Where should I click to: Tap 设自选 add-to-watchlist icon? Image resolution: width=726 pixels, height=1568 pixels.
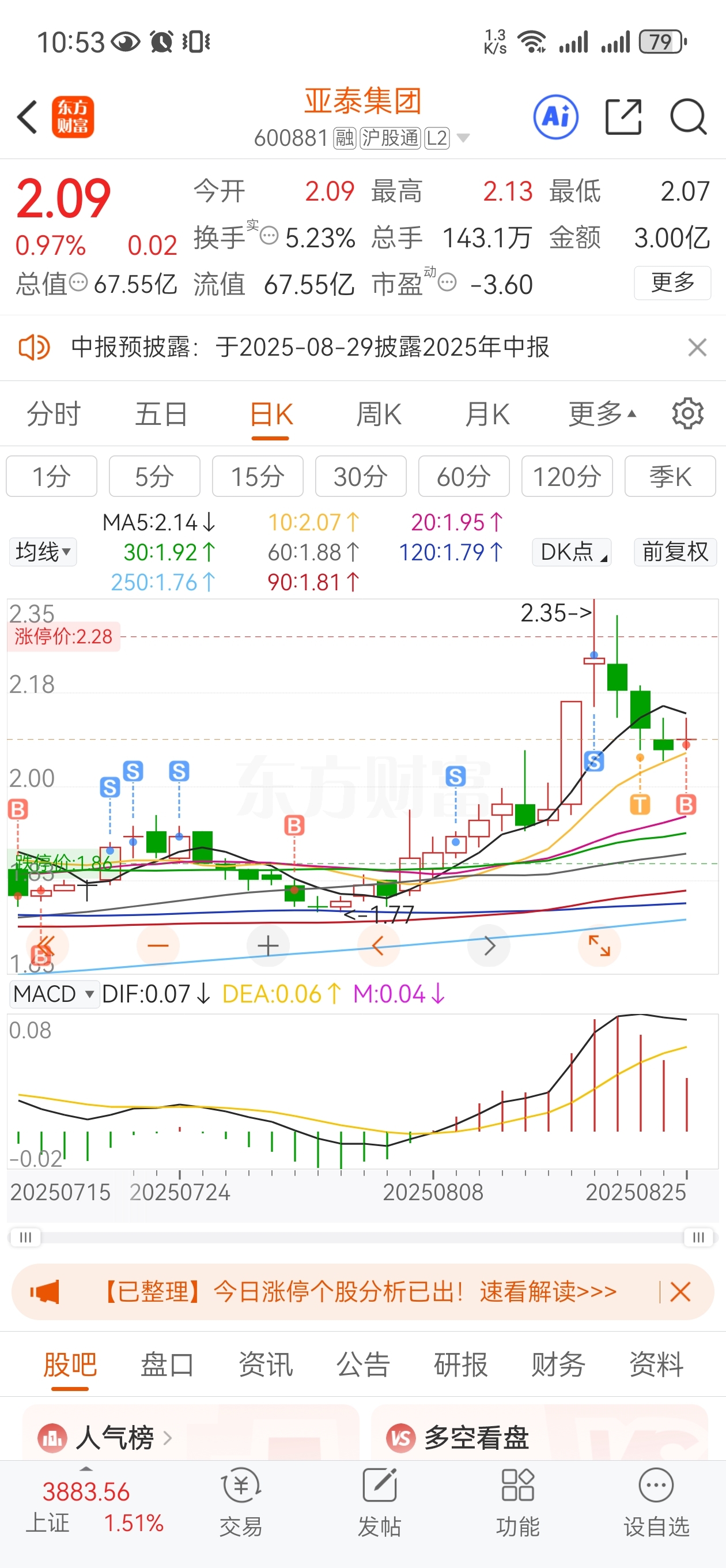tap(656, 1502)
